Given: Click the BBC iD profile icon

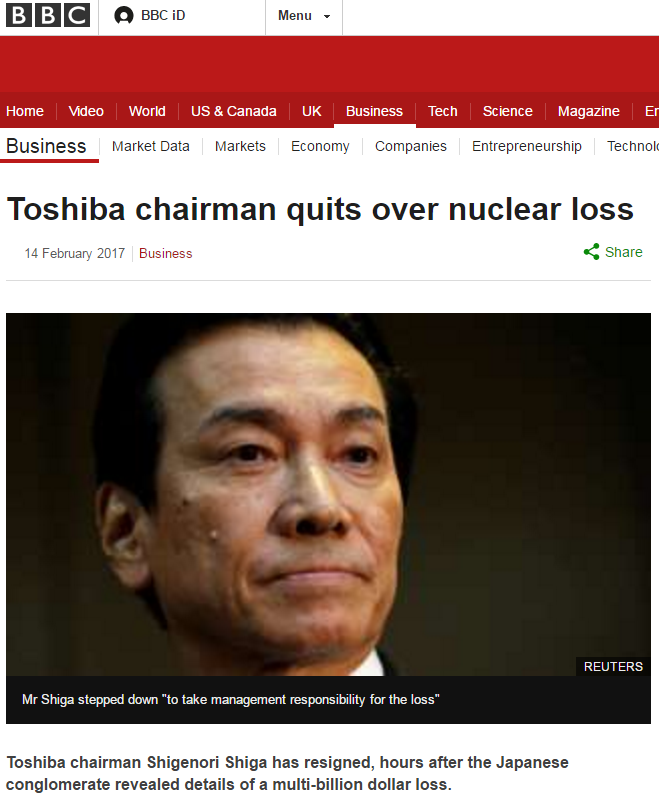Looking at the screenshot, I should [124, 16].
